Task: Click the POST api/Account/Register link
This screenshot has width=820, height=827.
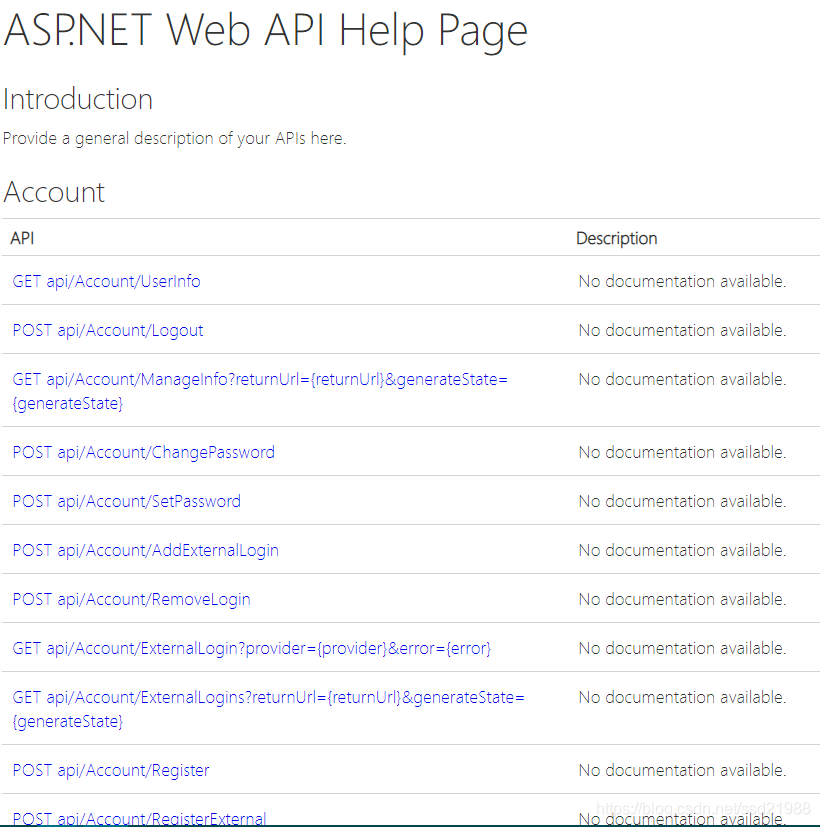Action: pos(111,770)
